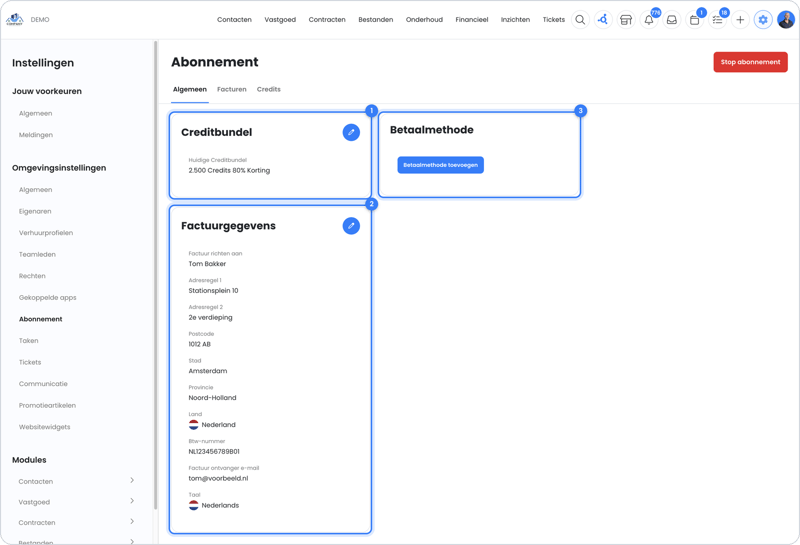Open the notifications bell icon
This screenshot has height=545, width=800.
649,20
